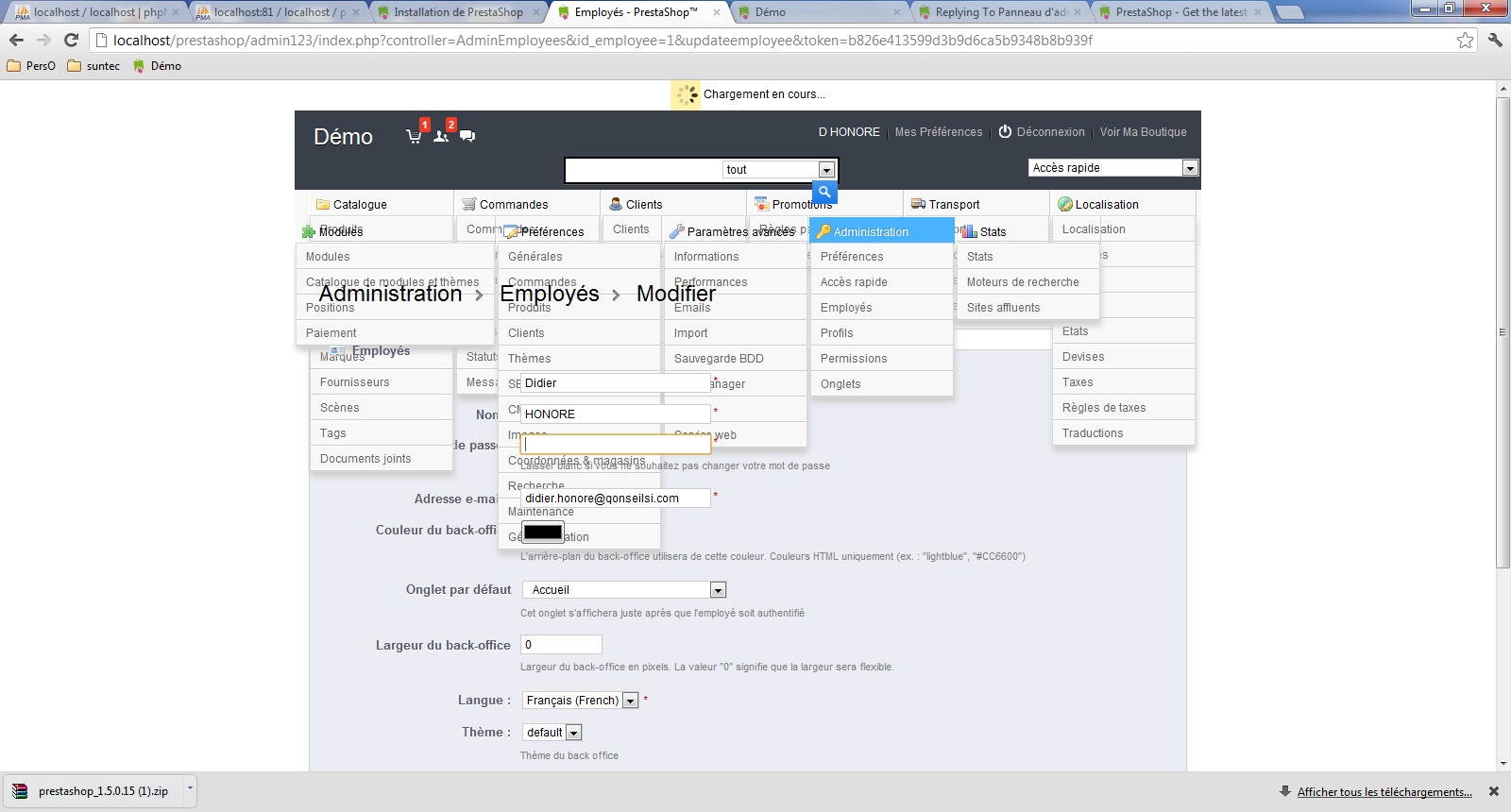This screenshot has height=812, width=1511.
Task: Click the Largeur du back-office field
Action: (x=561, y=645)
